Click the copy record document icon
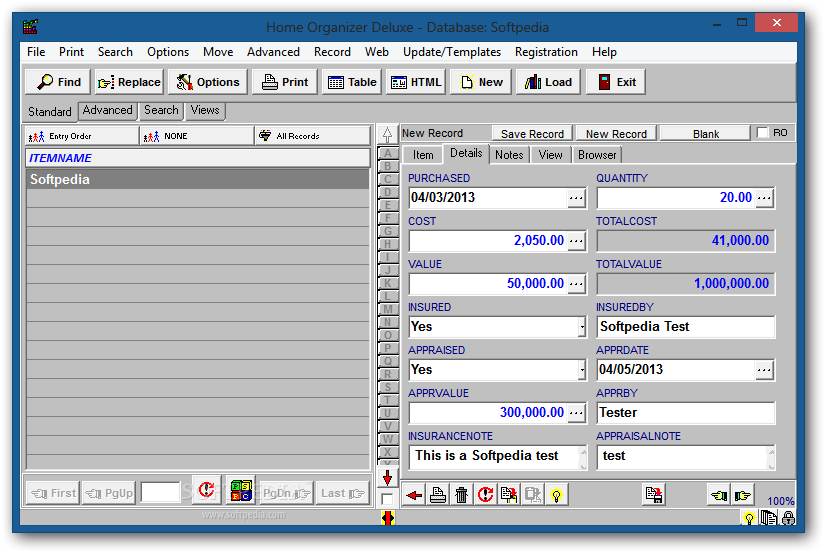Viewport: 825px width, 553px height. 509,495
